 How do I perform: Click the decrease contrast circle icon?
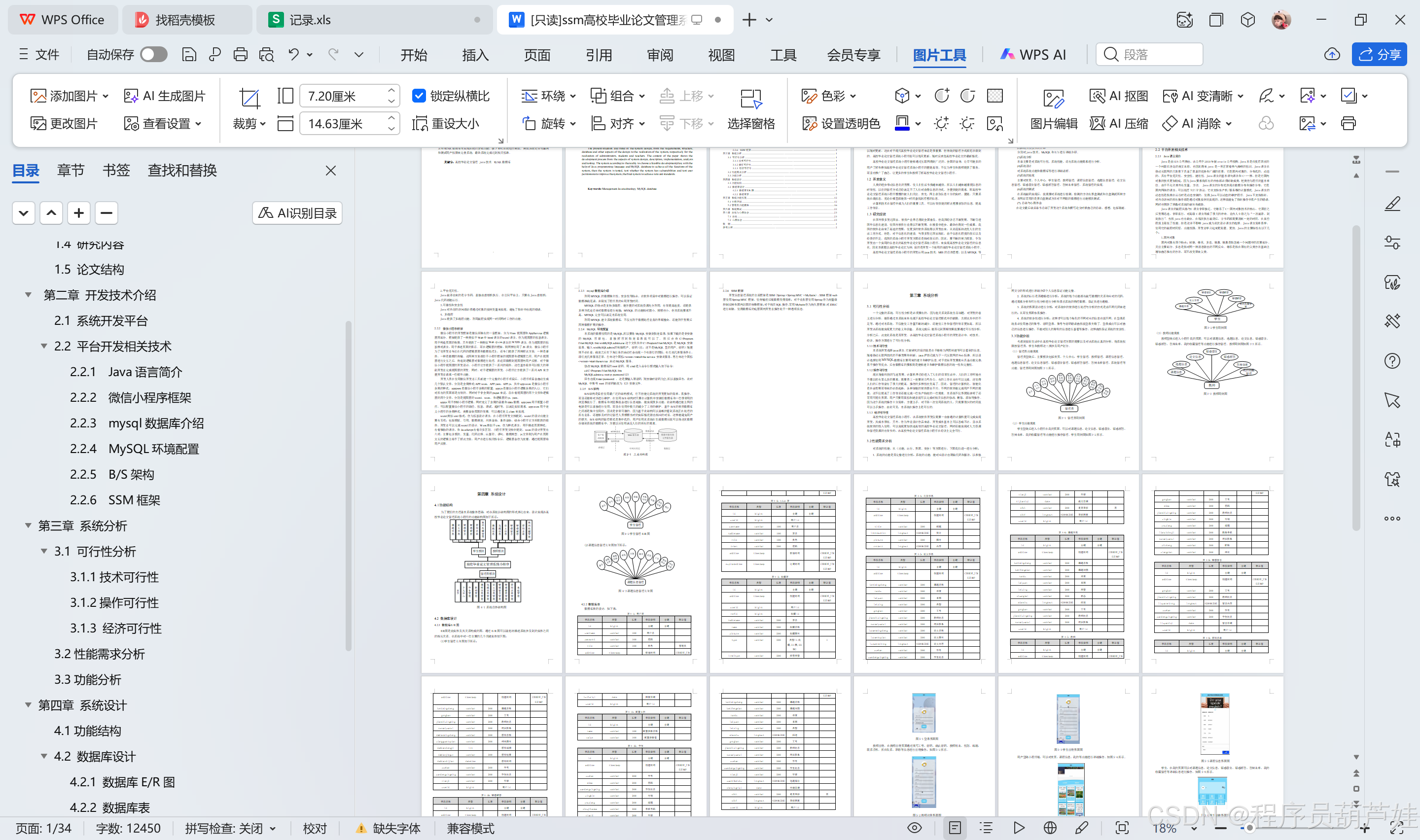(967, 96)
